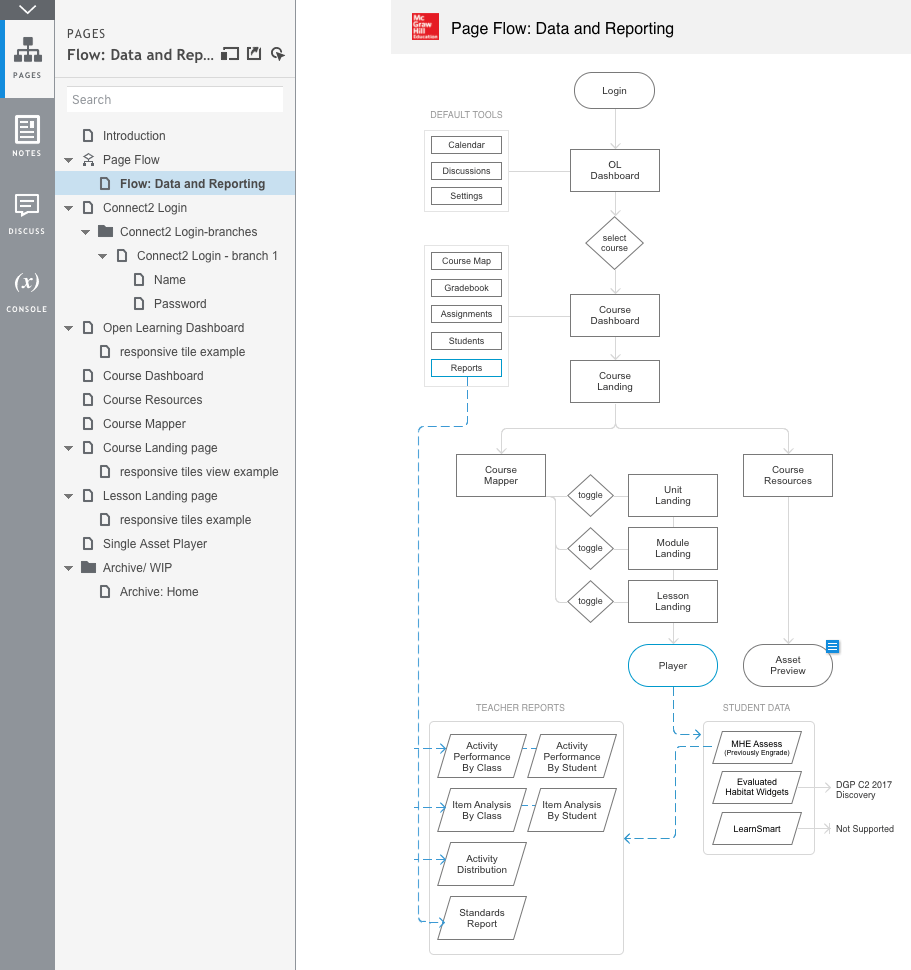Collapse the Connect2 Login tree node
The width and height of the screenshot is (911, 970).
(69, 208)
